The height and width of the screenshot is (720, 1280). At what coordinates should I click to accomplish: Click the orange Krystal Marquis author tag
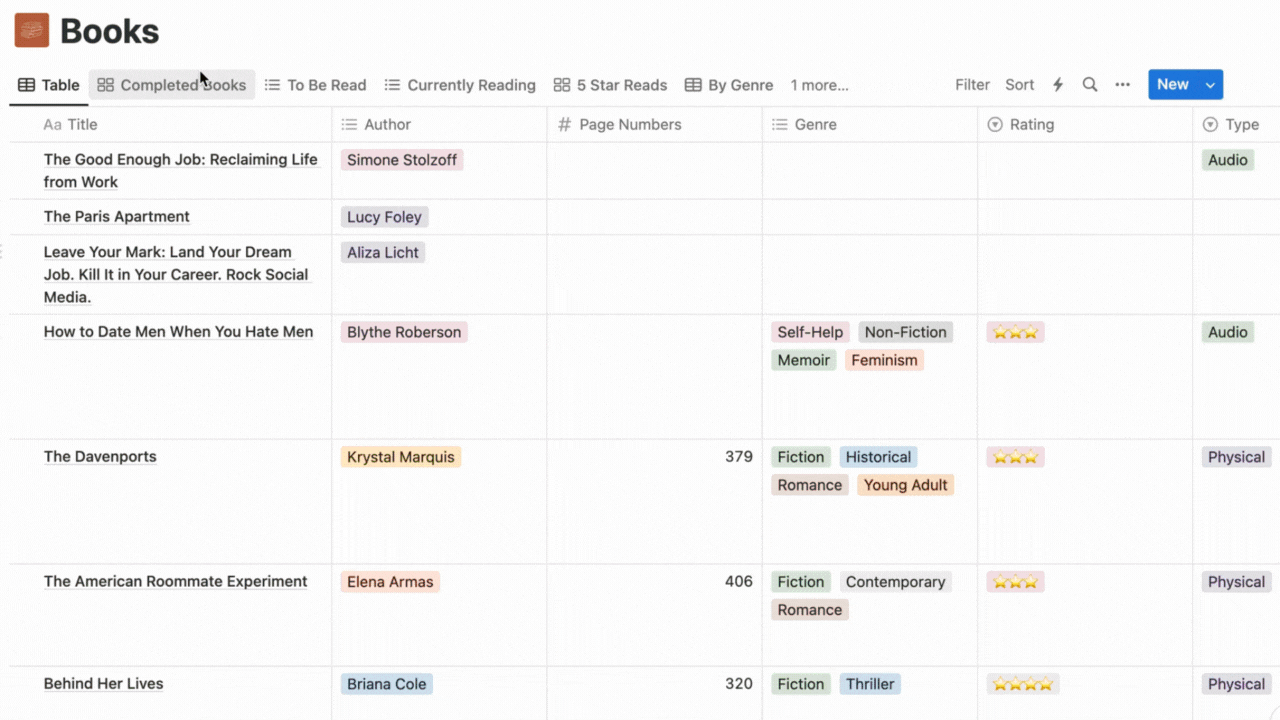(x=400, y=457)
